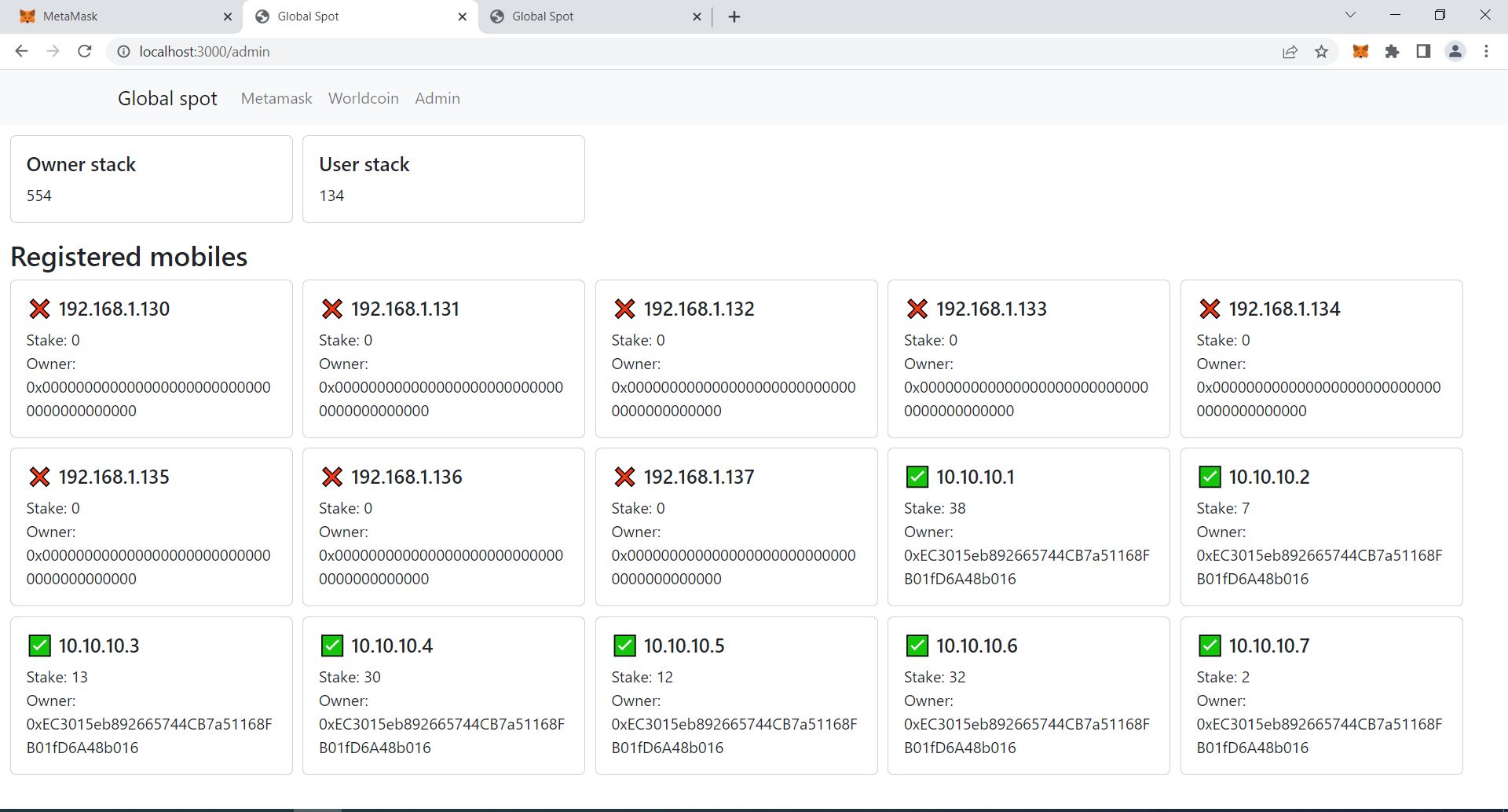Bookmark this page with the star icon
Screen dimensions: 1508x812
(1321, 51)
